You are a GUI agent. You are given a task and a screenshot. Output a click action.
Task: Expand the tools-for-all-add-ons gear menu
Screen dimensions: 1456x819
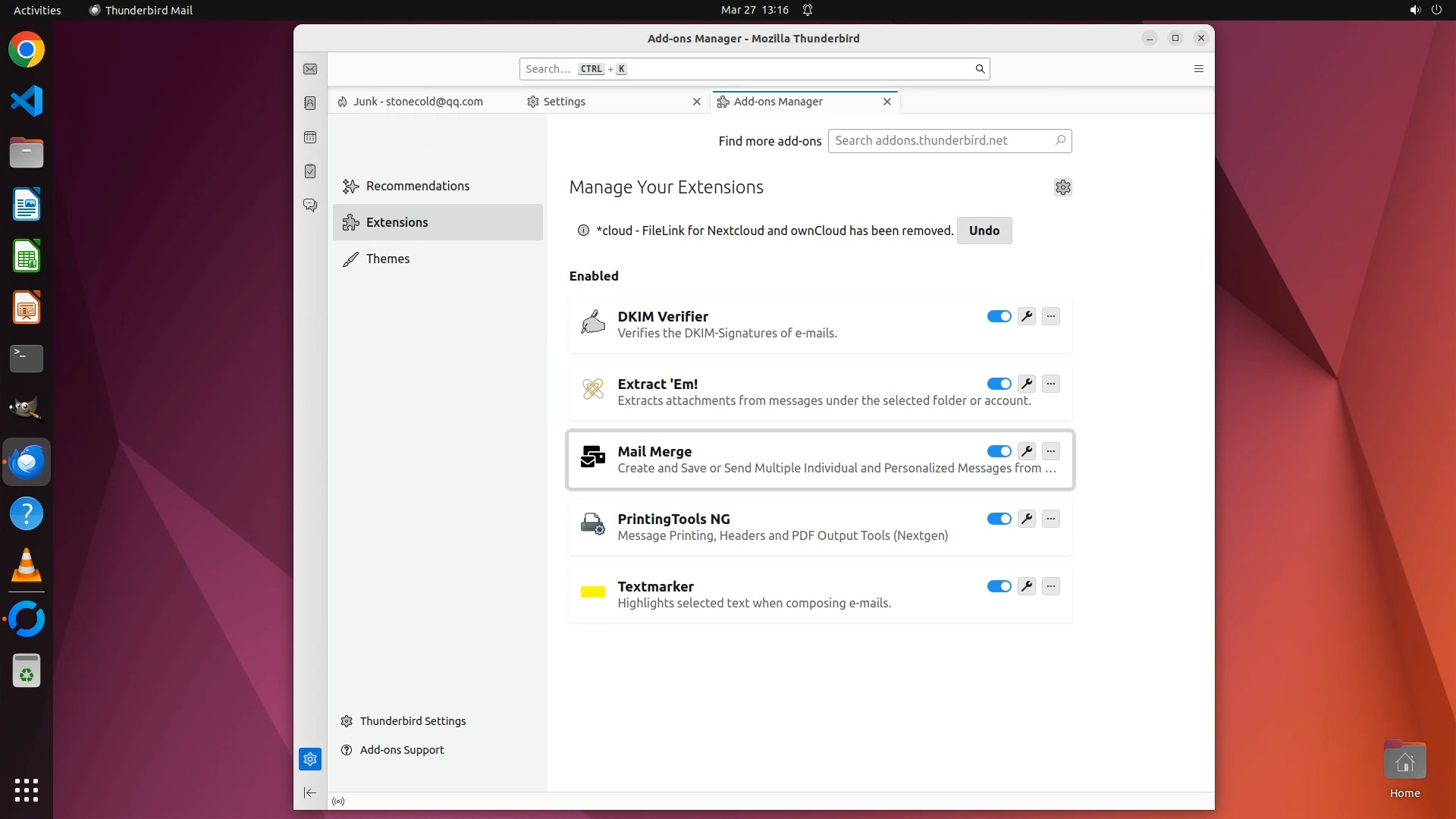click(1062, 187)
